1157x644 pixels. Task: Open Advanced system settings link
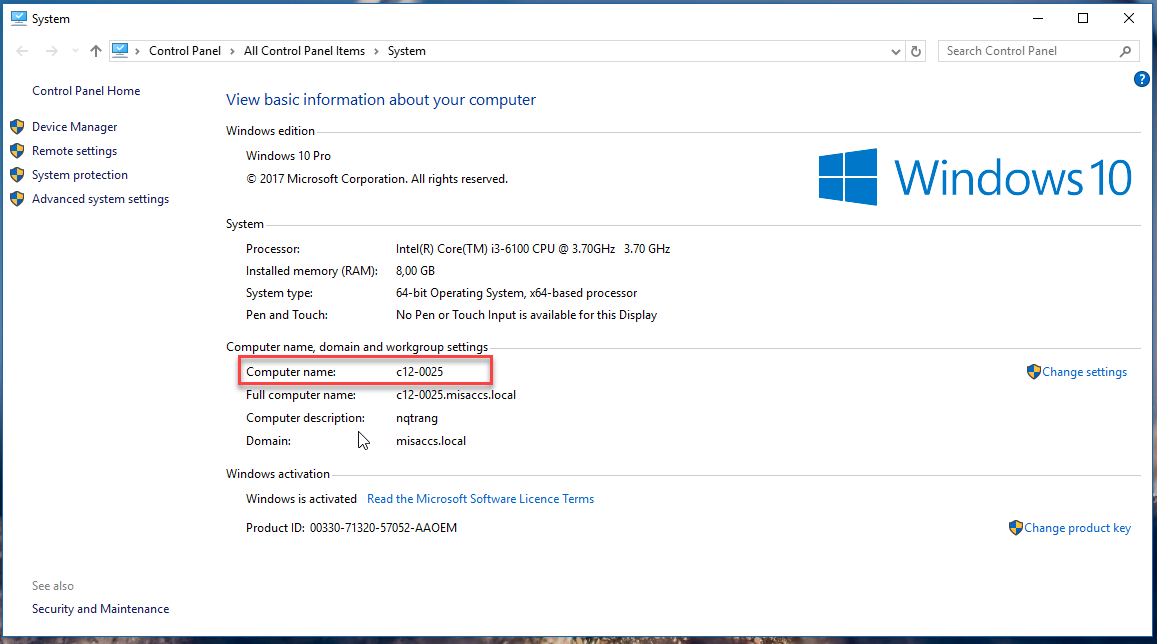(100, 199)
